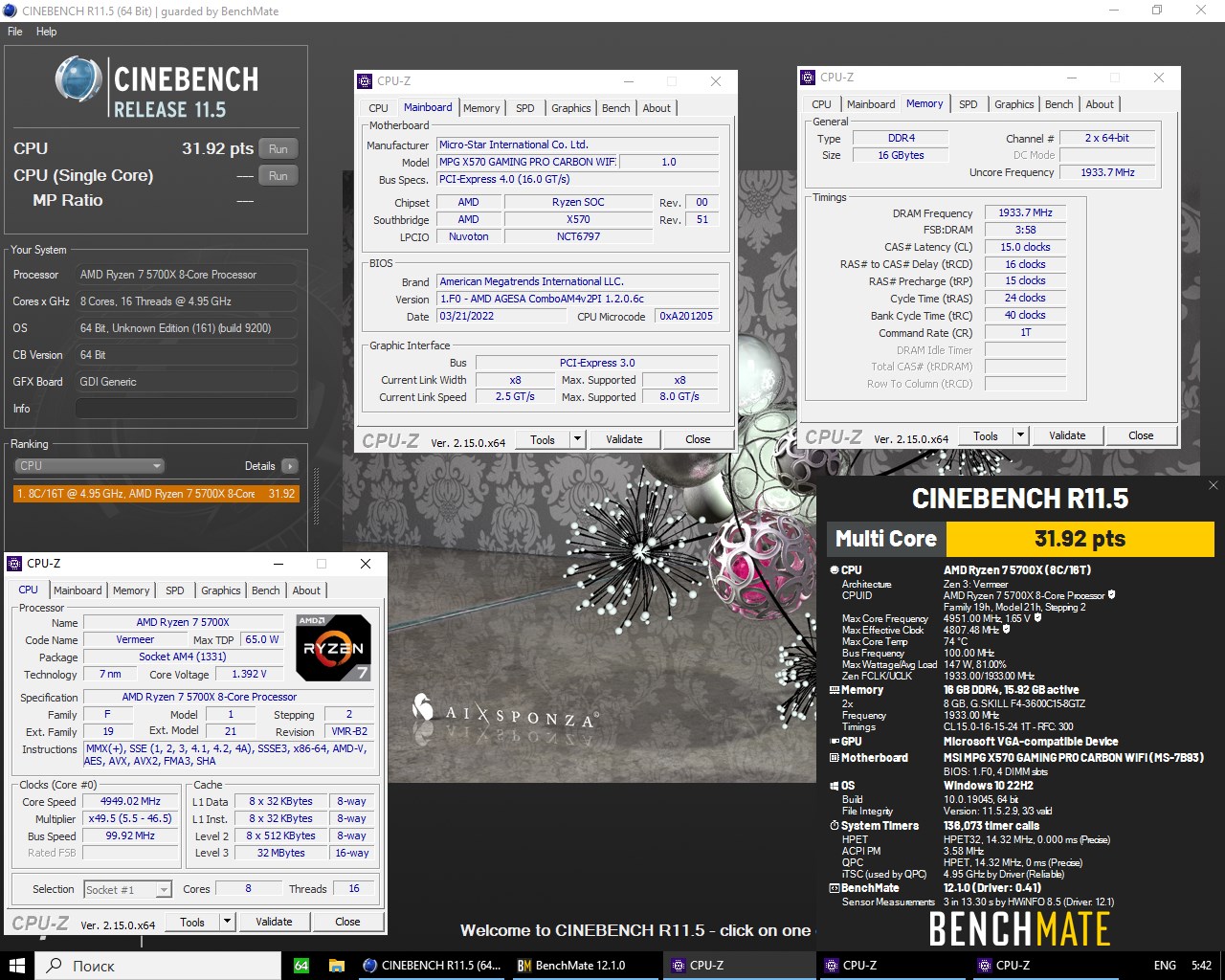The image size is (1225, 980).
Task: Open Graphics tab in the Mainboard CPU-Z window
Action: pos(571,108)
